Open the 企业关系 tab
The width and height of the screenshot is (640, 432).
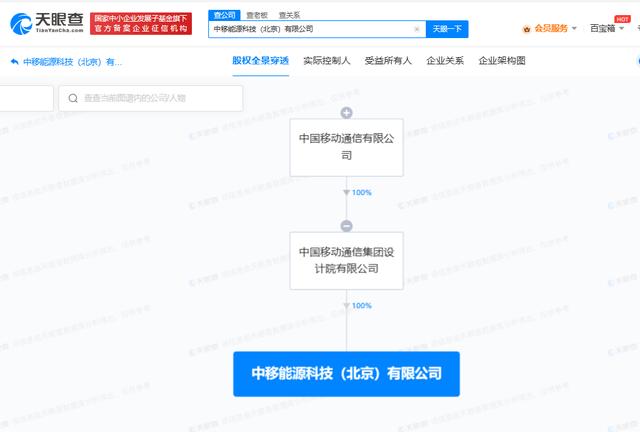tap(444, 61)
